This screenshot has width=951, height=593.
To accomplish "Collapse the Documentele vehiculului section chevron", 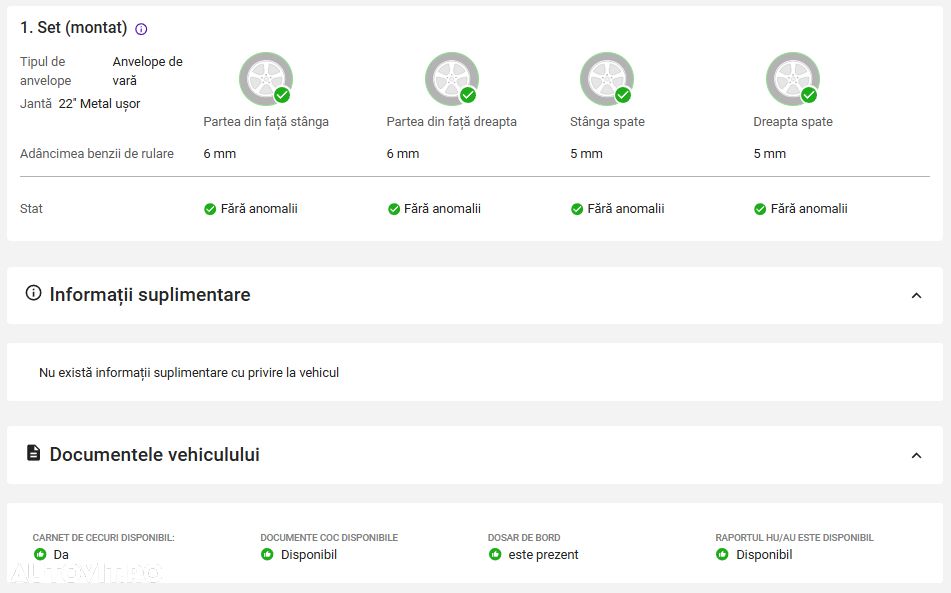I will click(916, 455).
